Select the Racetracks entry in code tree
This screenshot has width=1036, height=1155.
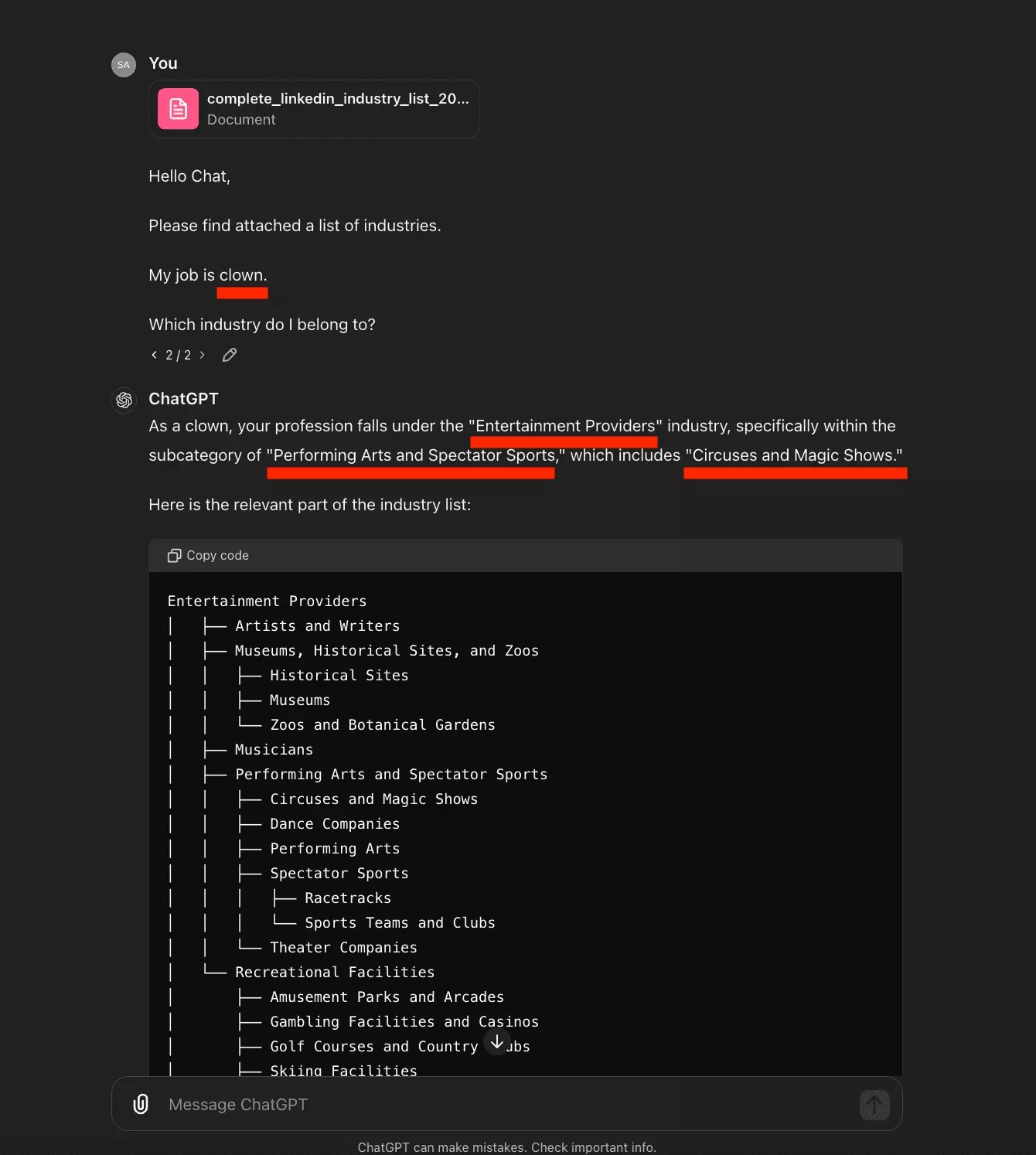(x=348, y=898)
